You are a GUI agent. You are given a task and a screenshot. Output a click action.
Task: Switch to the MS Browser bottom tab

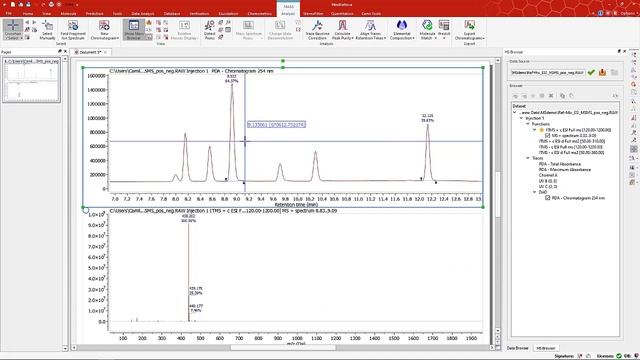point(546,348)
